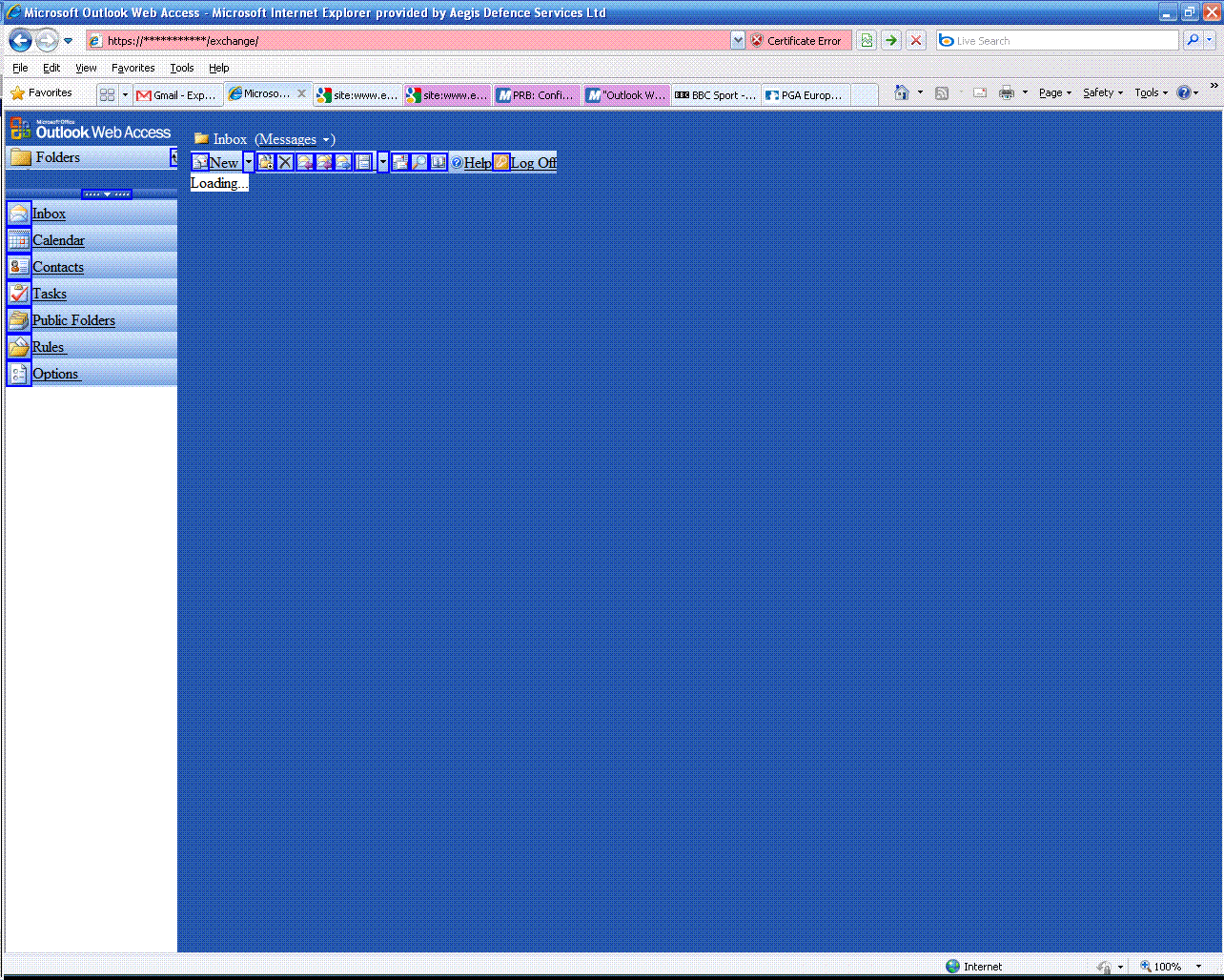
Task: Click the Rules folder icon
Action: point(19,347)
